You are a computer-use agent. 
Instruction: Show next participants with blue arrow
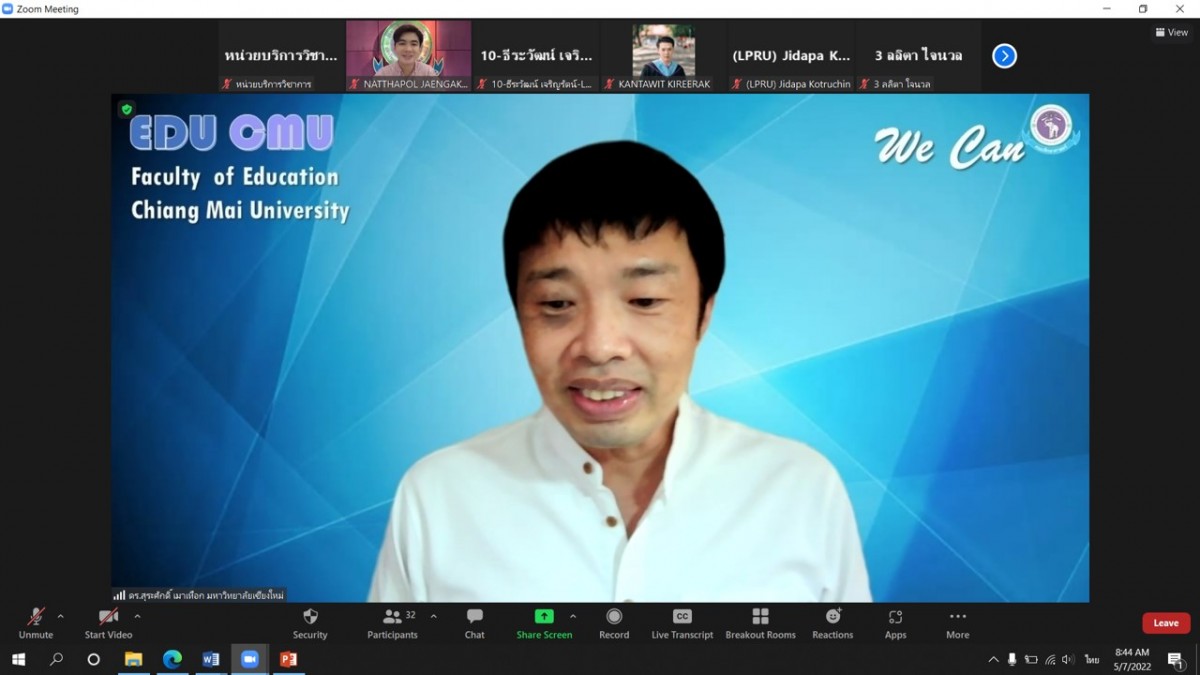(1004, 56)
